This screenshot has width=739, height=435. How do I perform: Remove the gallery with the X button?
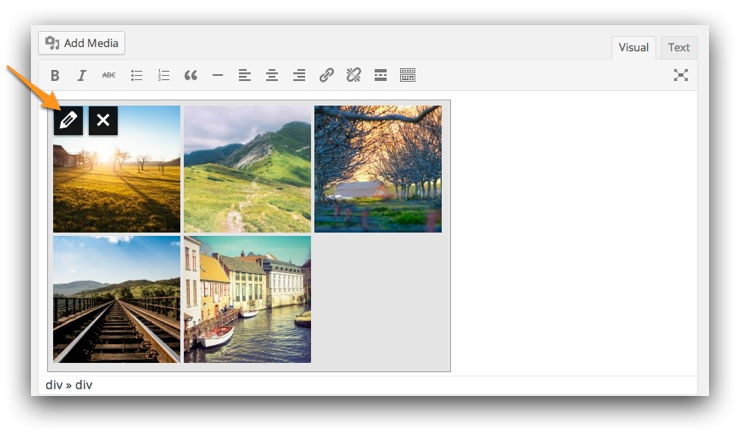(103, 121)
